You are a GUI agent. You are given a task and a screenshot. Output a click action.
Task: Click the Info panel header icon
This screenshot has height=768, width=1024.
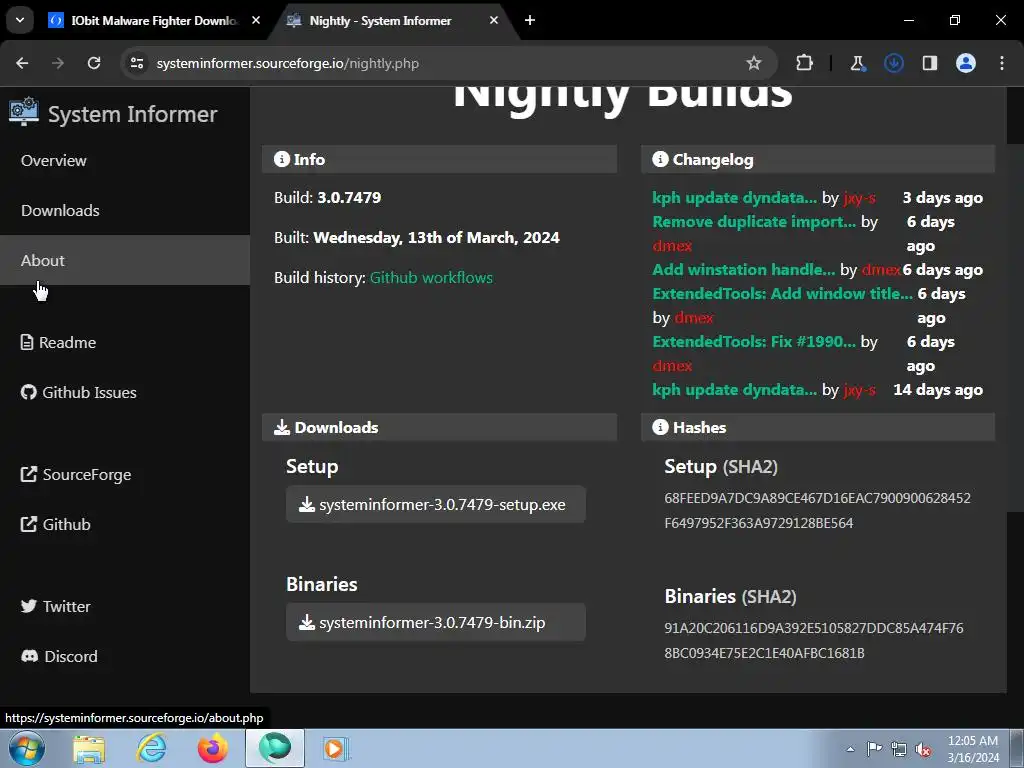(281, 159)
